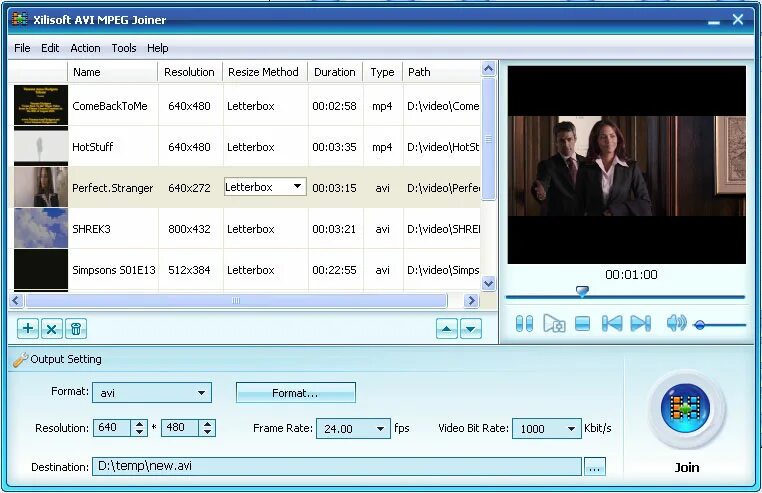Open Letterbox dropdown for Perfect.Stranger
The height and width of the screenshot is (493, 762).
point(297,187)
